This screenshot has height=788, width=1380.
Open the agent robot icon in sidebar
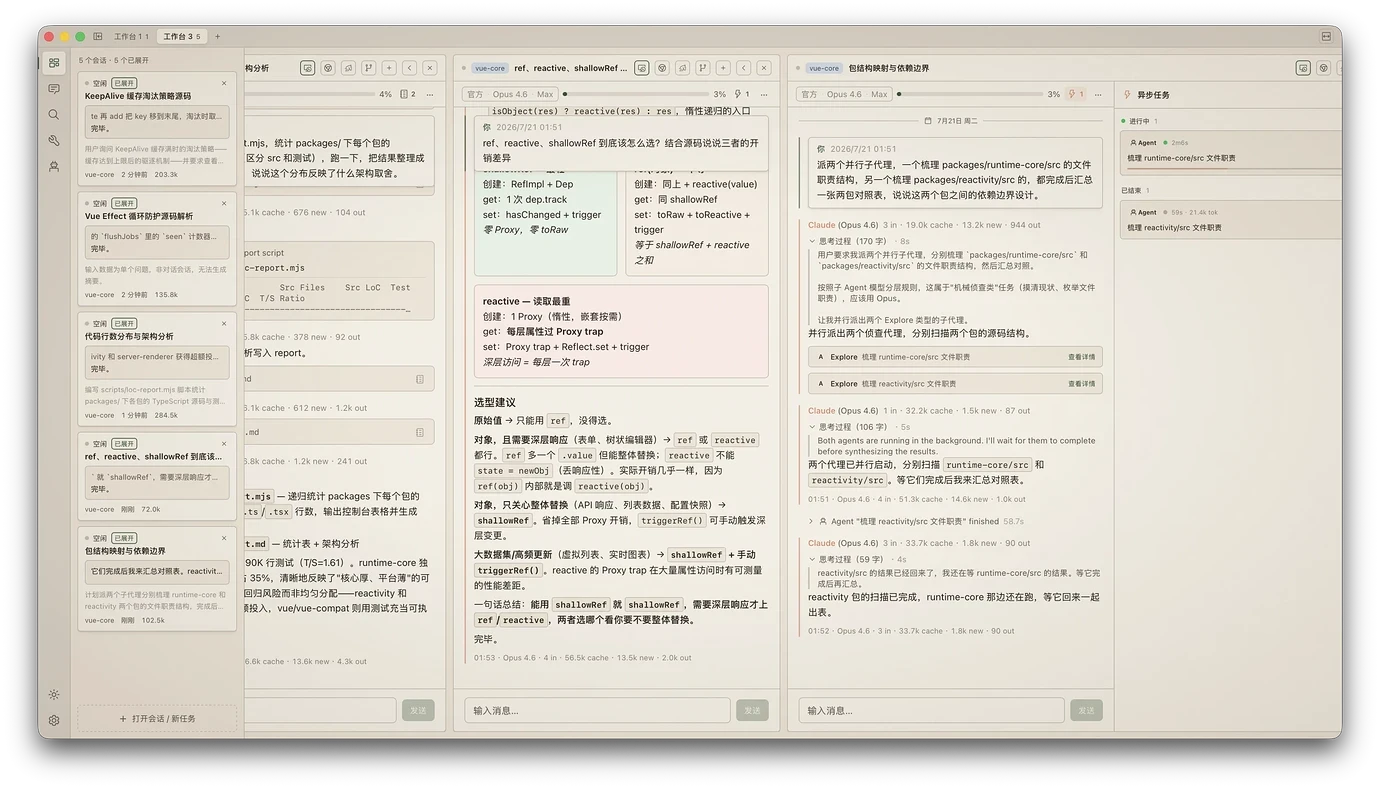click(x=54, y=167)
